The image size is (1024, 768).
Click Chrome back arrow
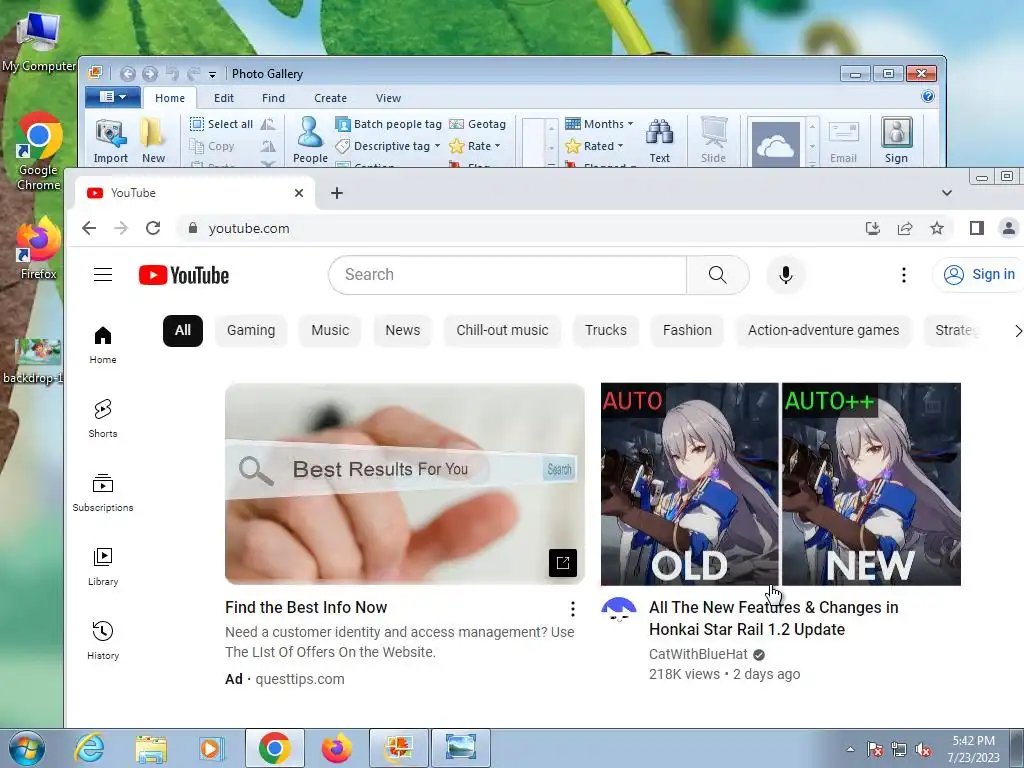click(x=89, y=228)
